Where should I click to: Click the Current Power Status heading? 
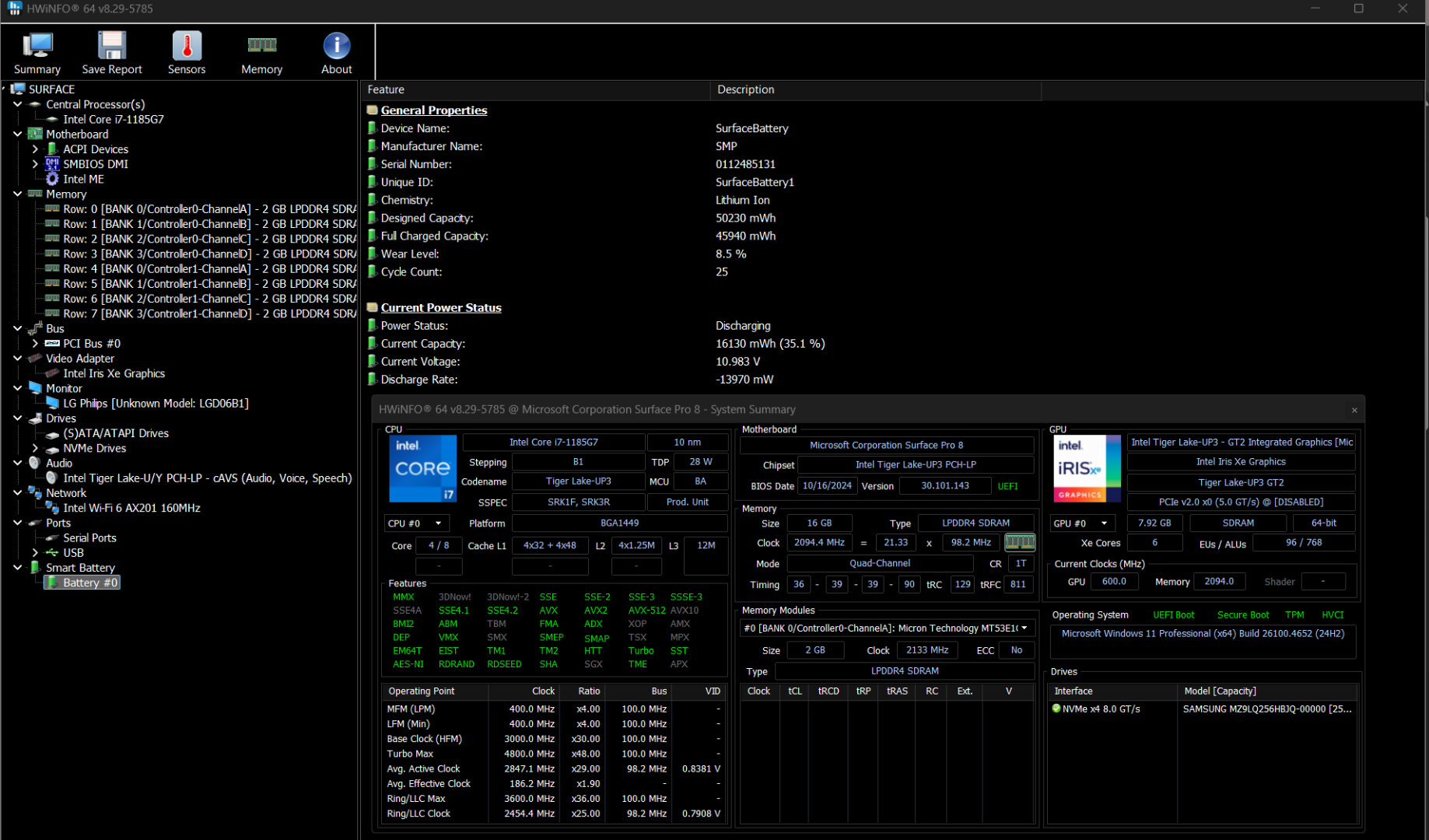tap(441, 308)
